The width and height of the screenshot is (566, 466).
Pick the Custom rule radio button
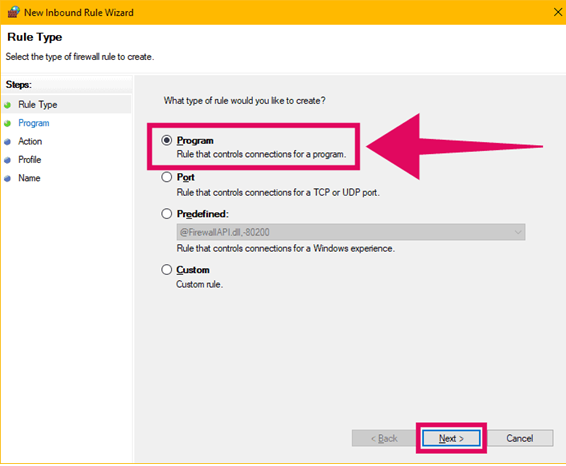(x=166, y=270)
